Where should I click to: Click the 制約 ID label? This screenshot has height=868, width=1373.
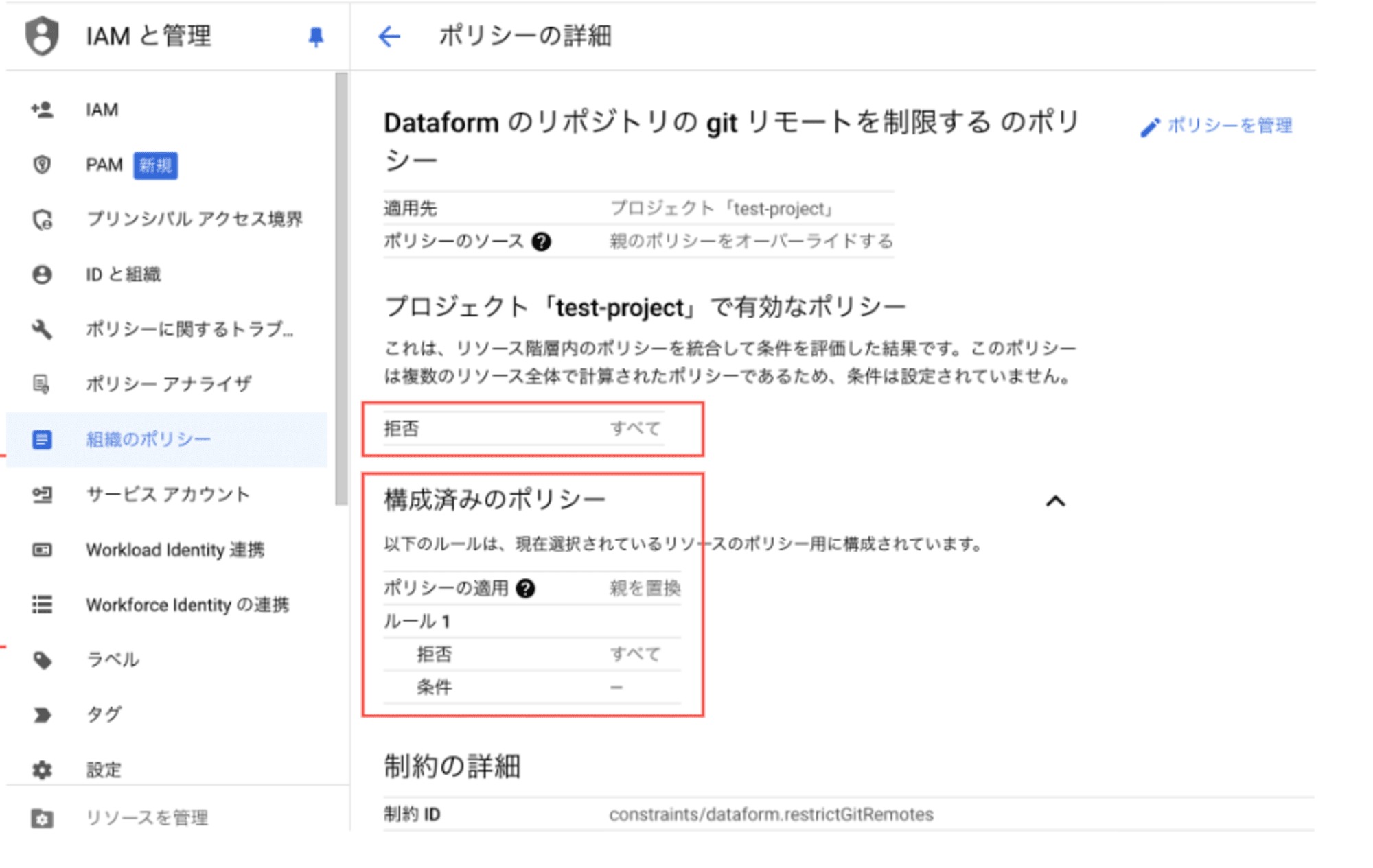point(412,814)
